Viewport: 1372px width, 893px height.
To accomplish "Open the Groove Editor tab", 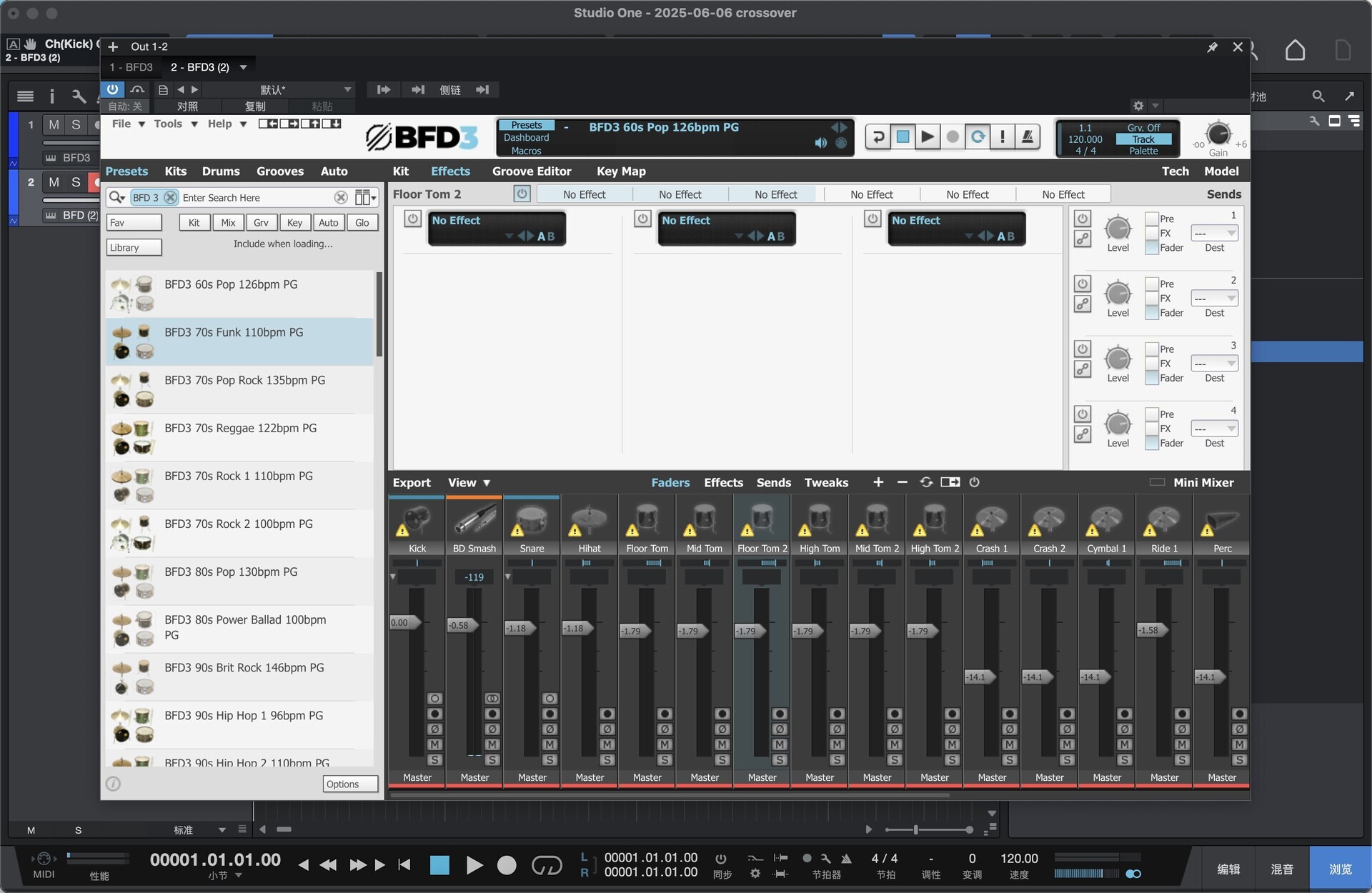I will click(532, 171).
